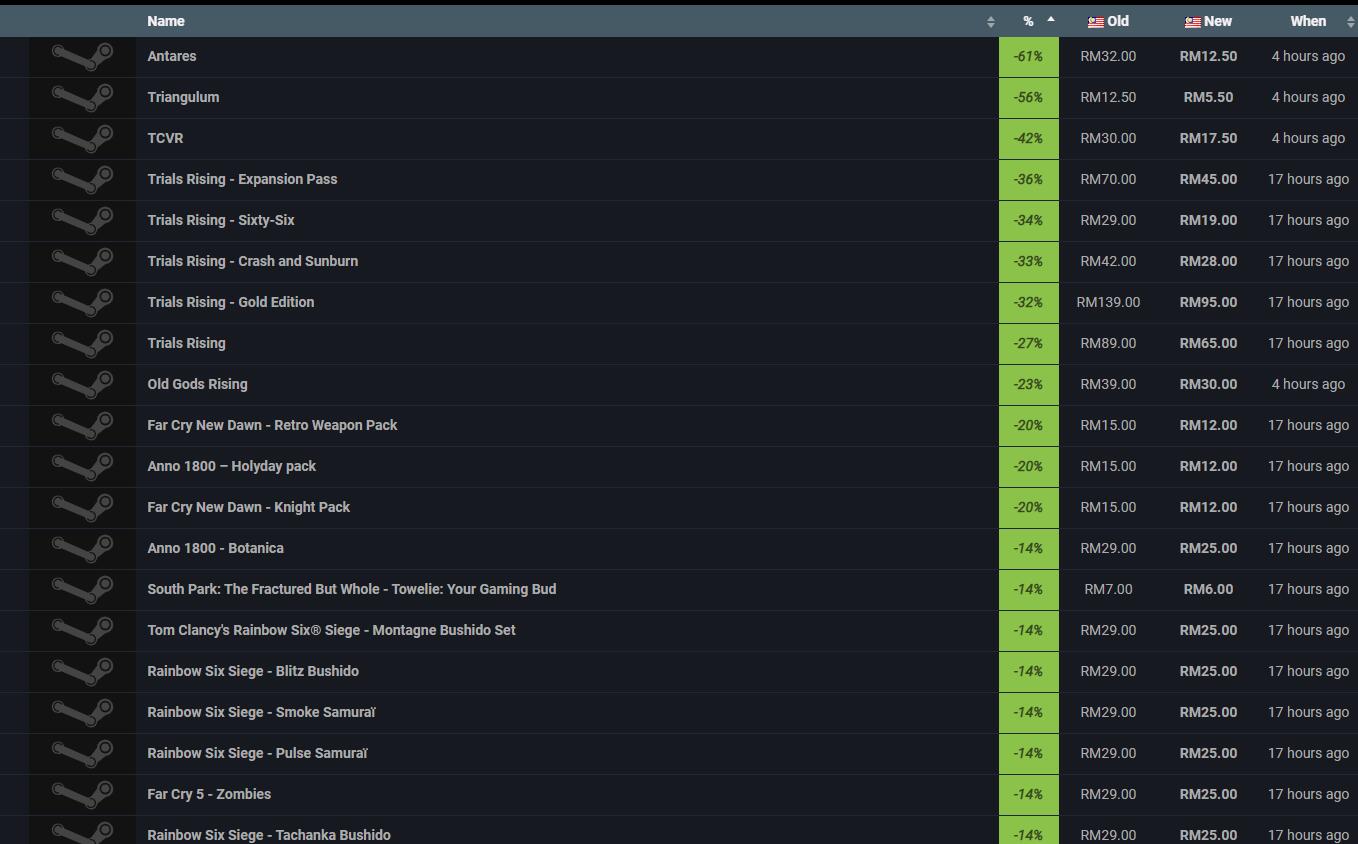Click the flag icon in the New column header

[x=1193, y=22]
